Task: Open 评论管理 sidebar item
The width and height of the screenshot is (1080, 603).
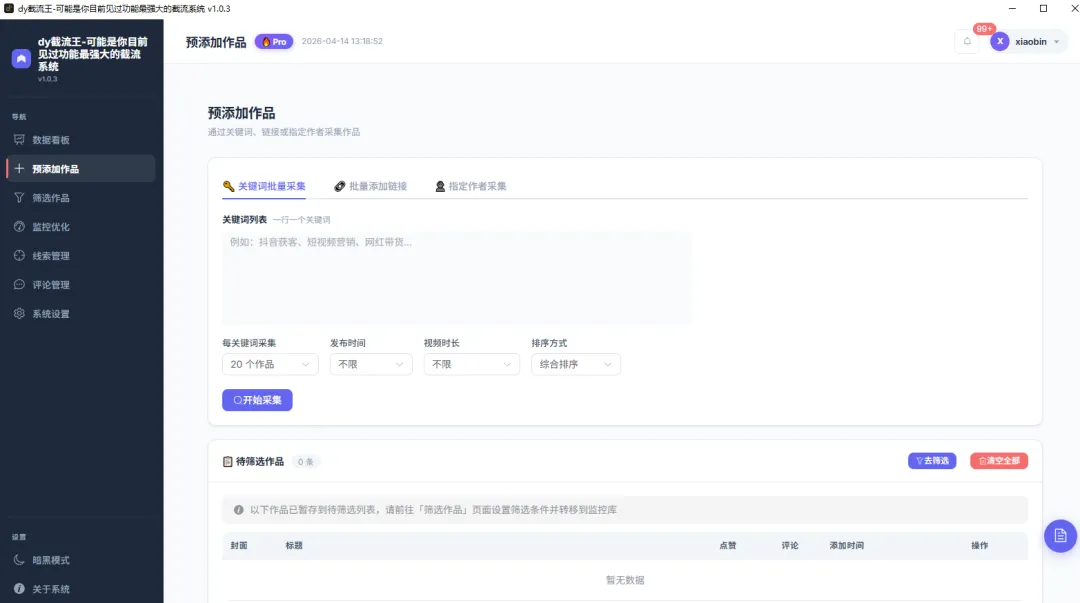Action: coord(81,285)
